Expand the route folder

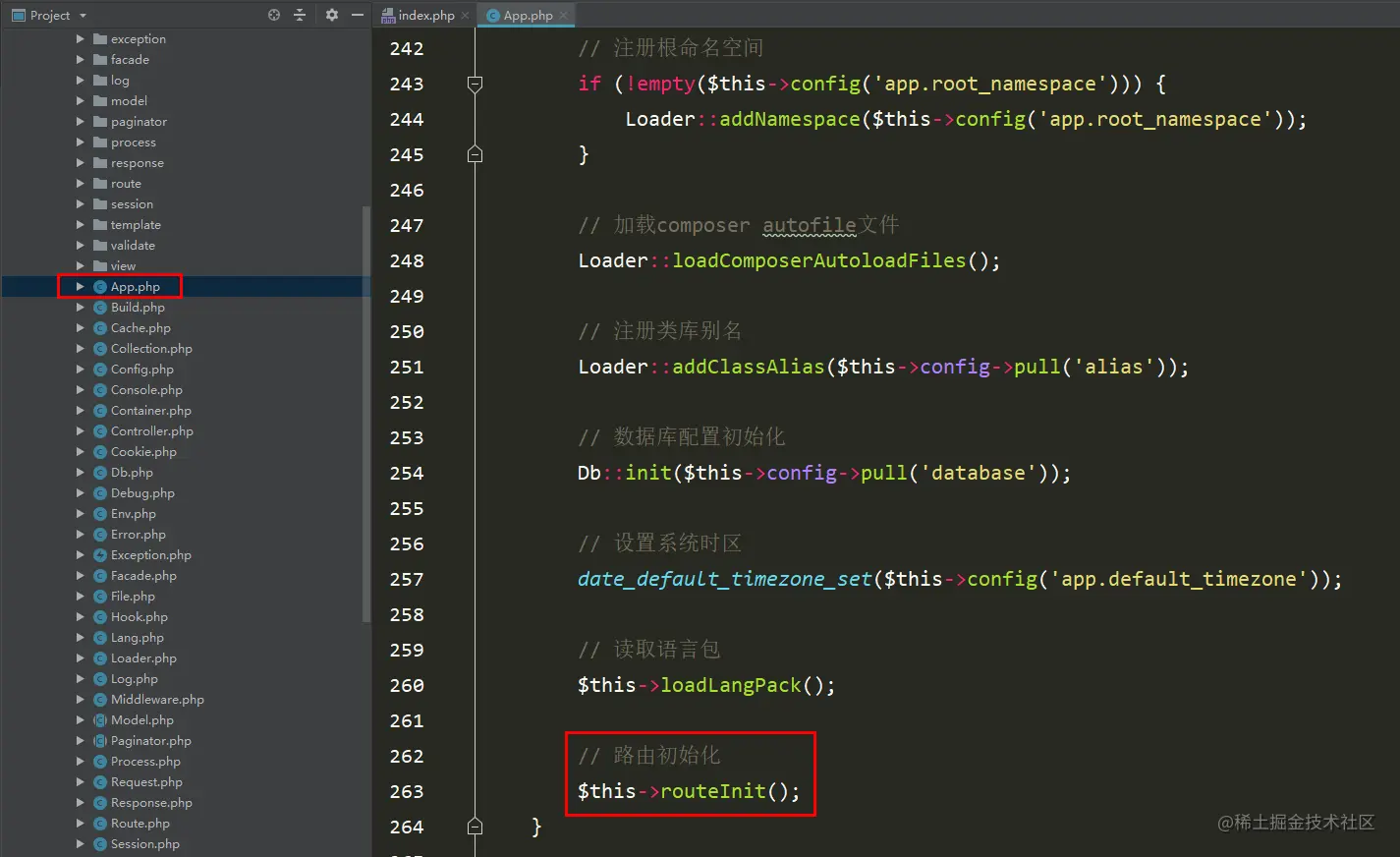tap(81, 184)
